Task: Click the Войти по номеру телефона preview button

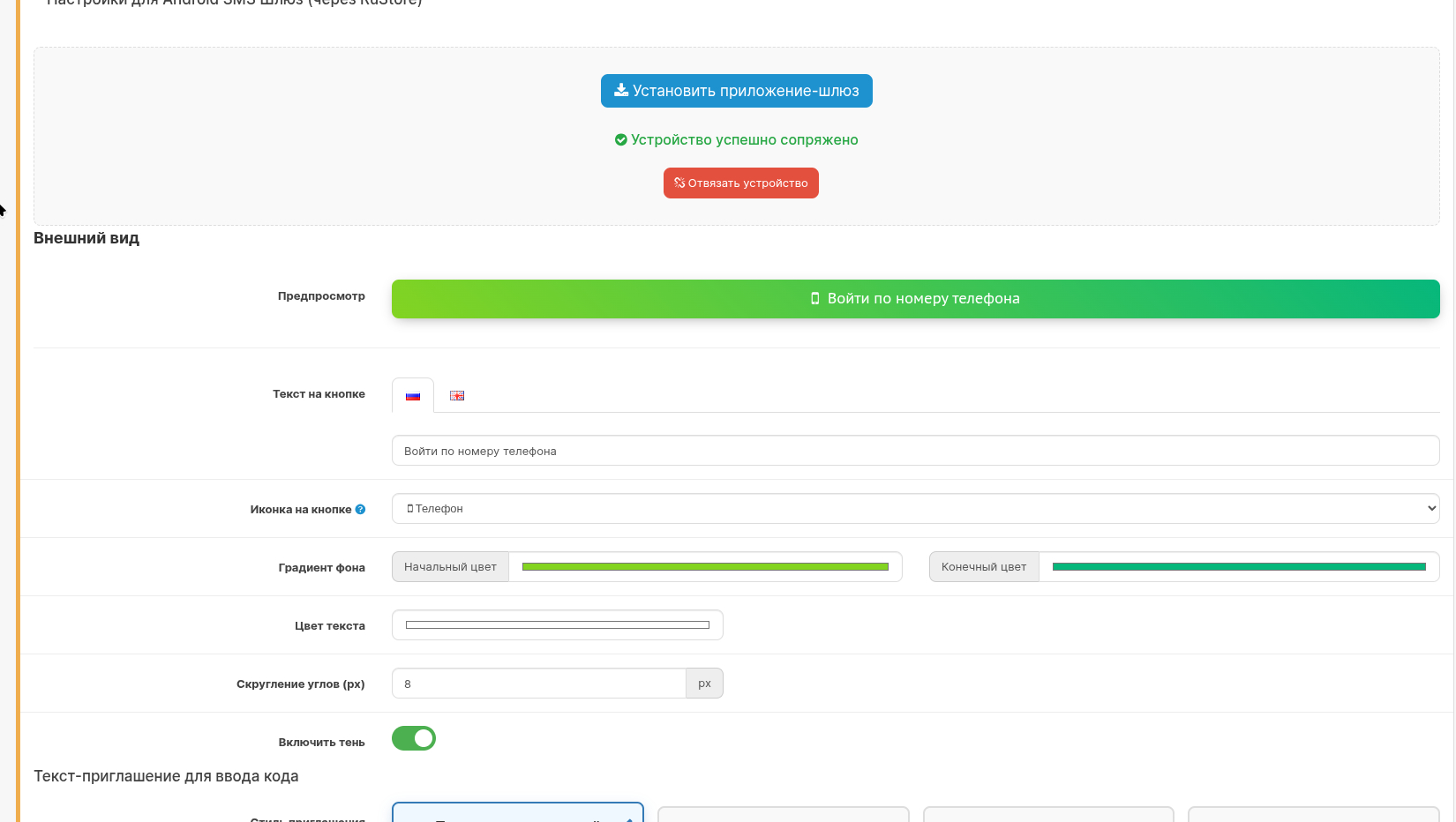Action: coord(915,299)
